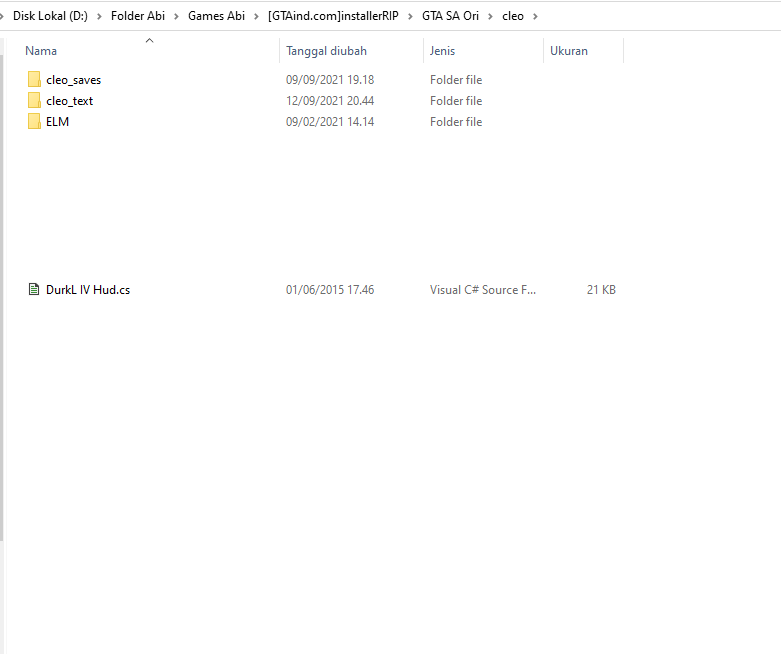This screenshot has height=665, width=781.
Task: Select the cleo_saves folder icon
Action: [34, 80]
